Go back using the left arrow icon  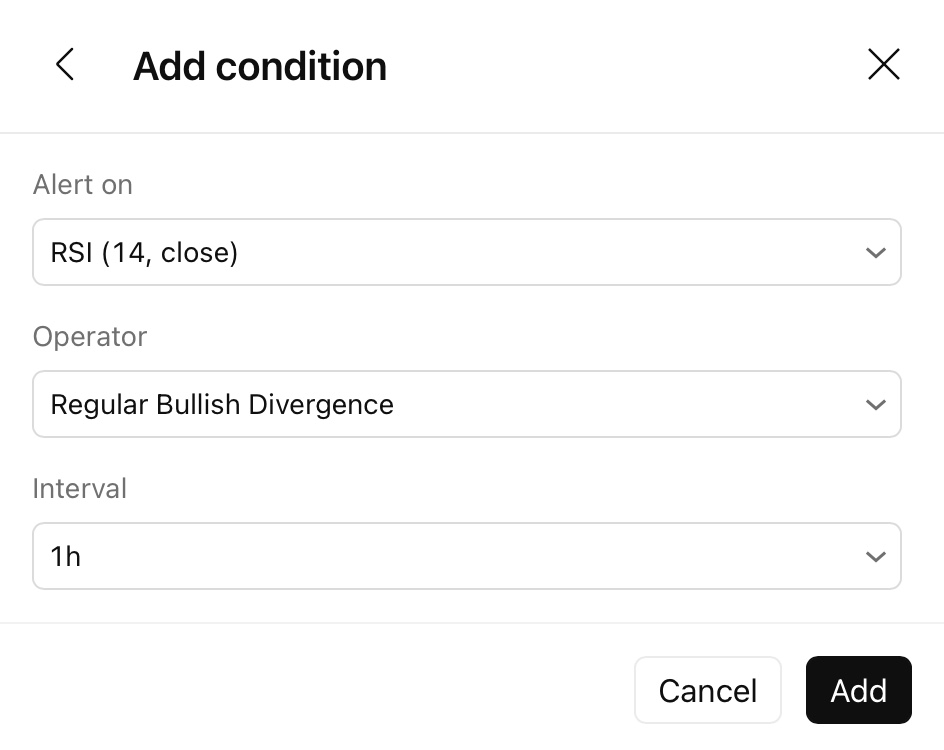[65, 65]
